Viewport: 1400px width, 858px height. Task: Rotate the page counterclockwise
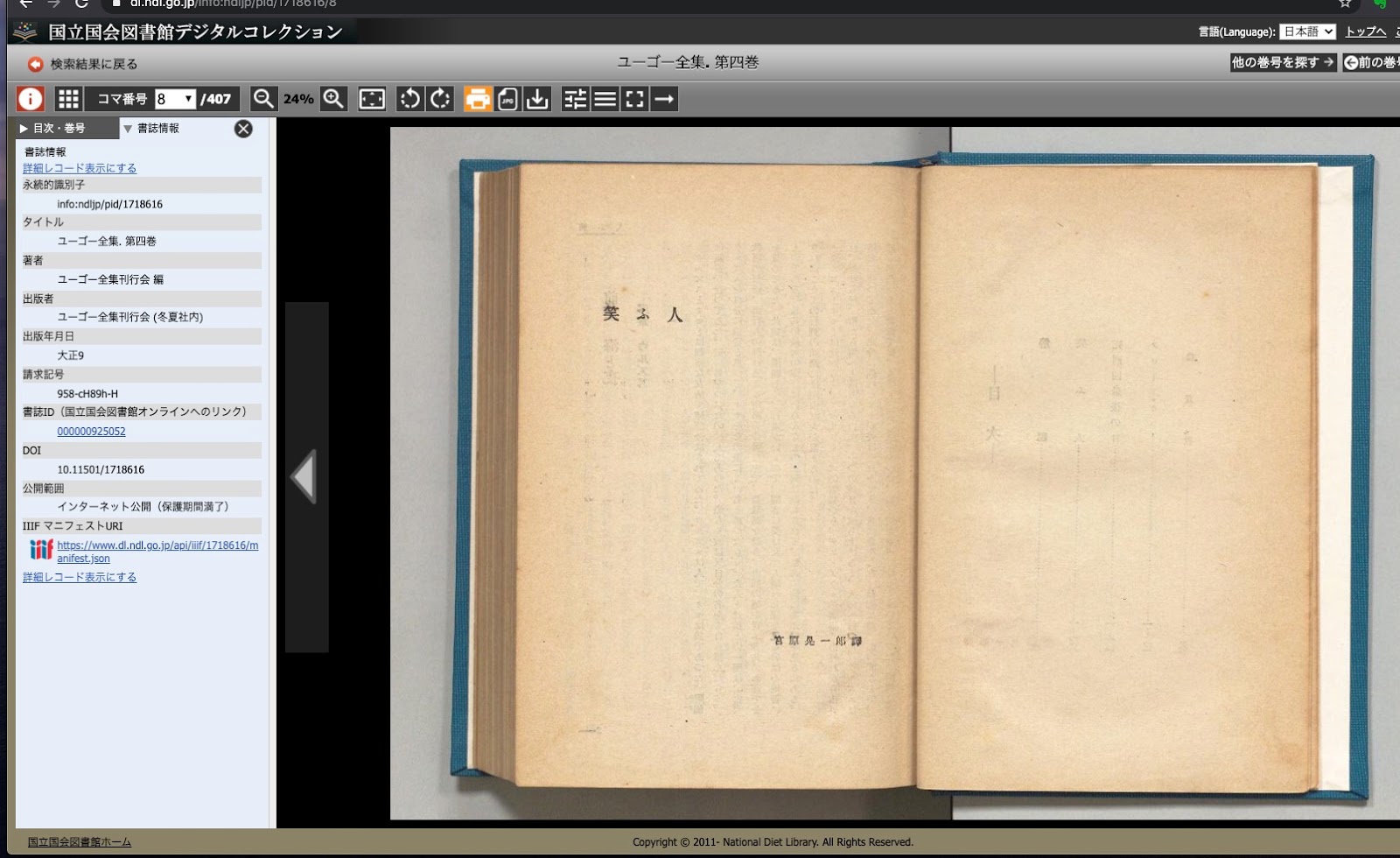tap(409, 99)
